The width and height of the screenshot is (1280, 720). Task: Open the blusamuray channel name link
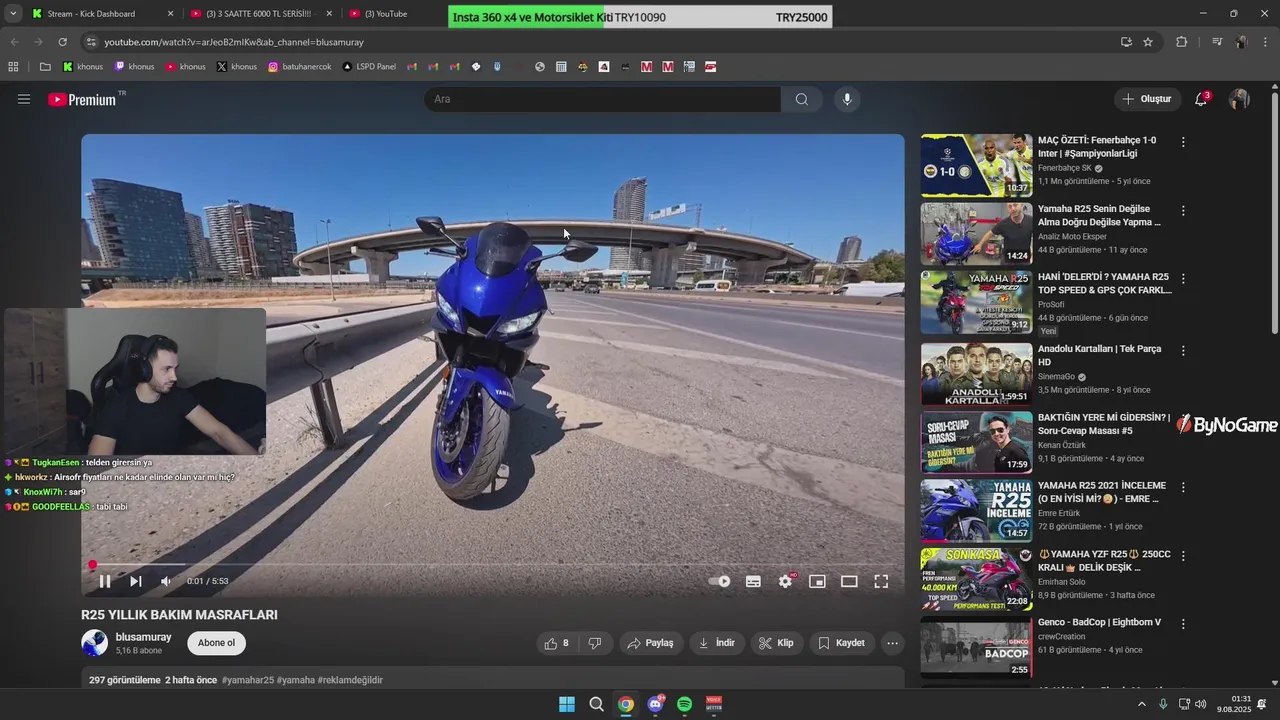tap(143, 637)
